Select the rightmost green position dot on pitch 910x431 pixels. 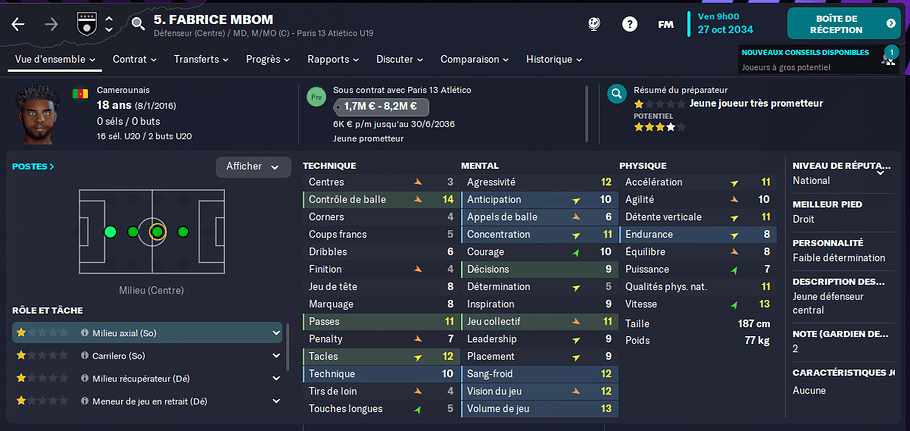click(x=183, y=232)
